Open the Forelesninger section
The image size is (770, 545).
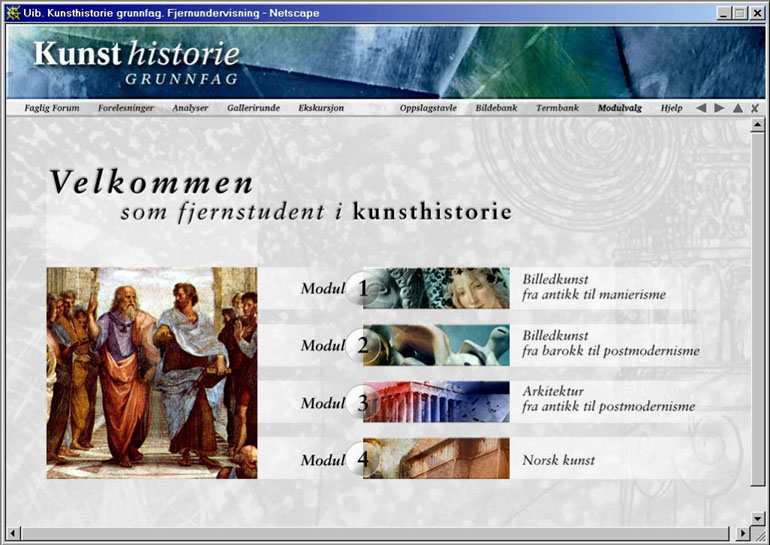pos(126,108)
